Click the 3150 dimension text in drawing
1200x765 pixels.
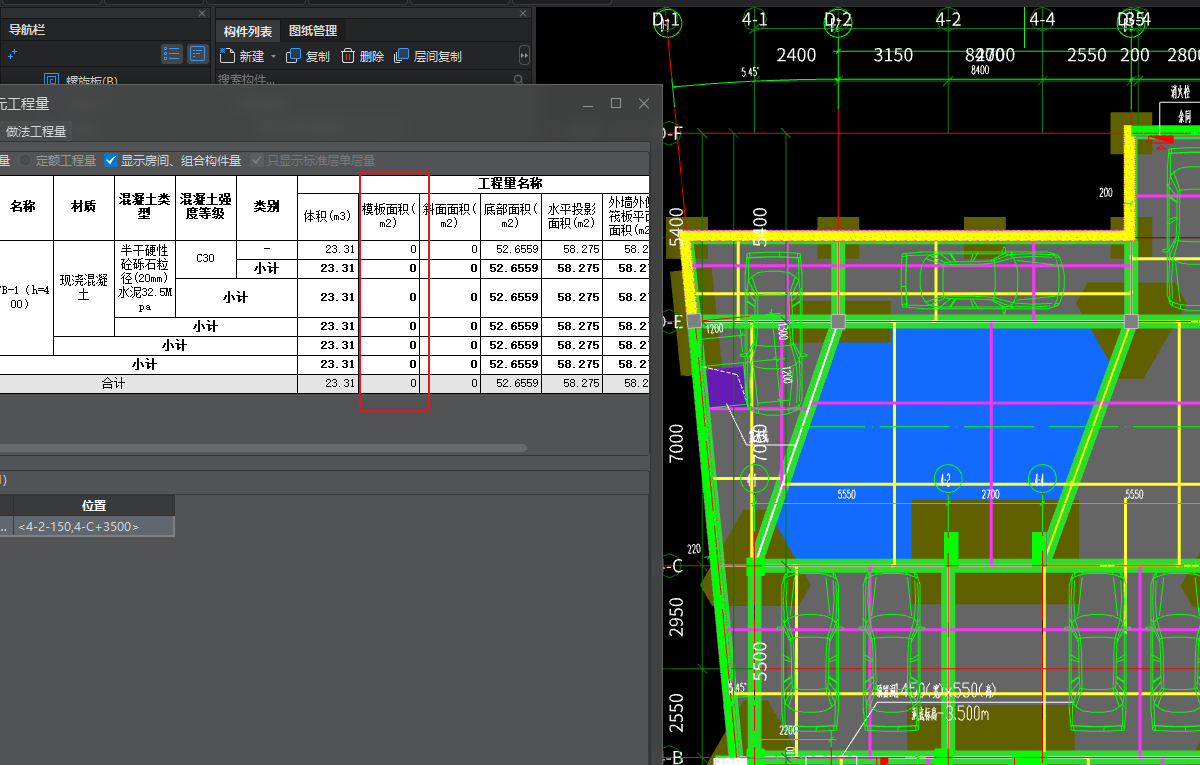893,55
